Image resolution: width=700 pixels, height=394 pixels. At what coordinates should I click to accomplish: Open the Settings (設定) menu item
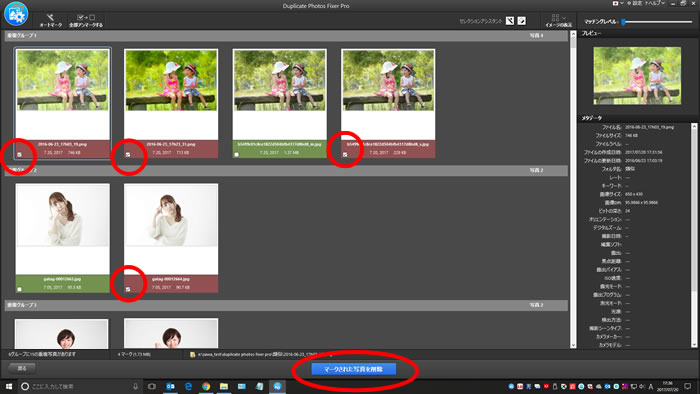point(635,3)
